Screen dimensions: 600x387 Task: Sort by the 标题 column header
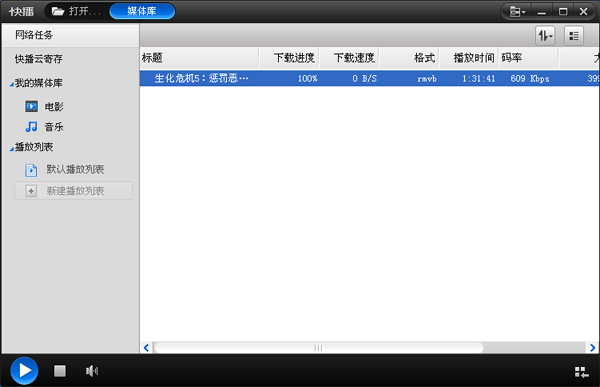199,58
